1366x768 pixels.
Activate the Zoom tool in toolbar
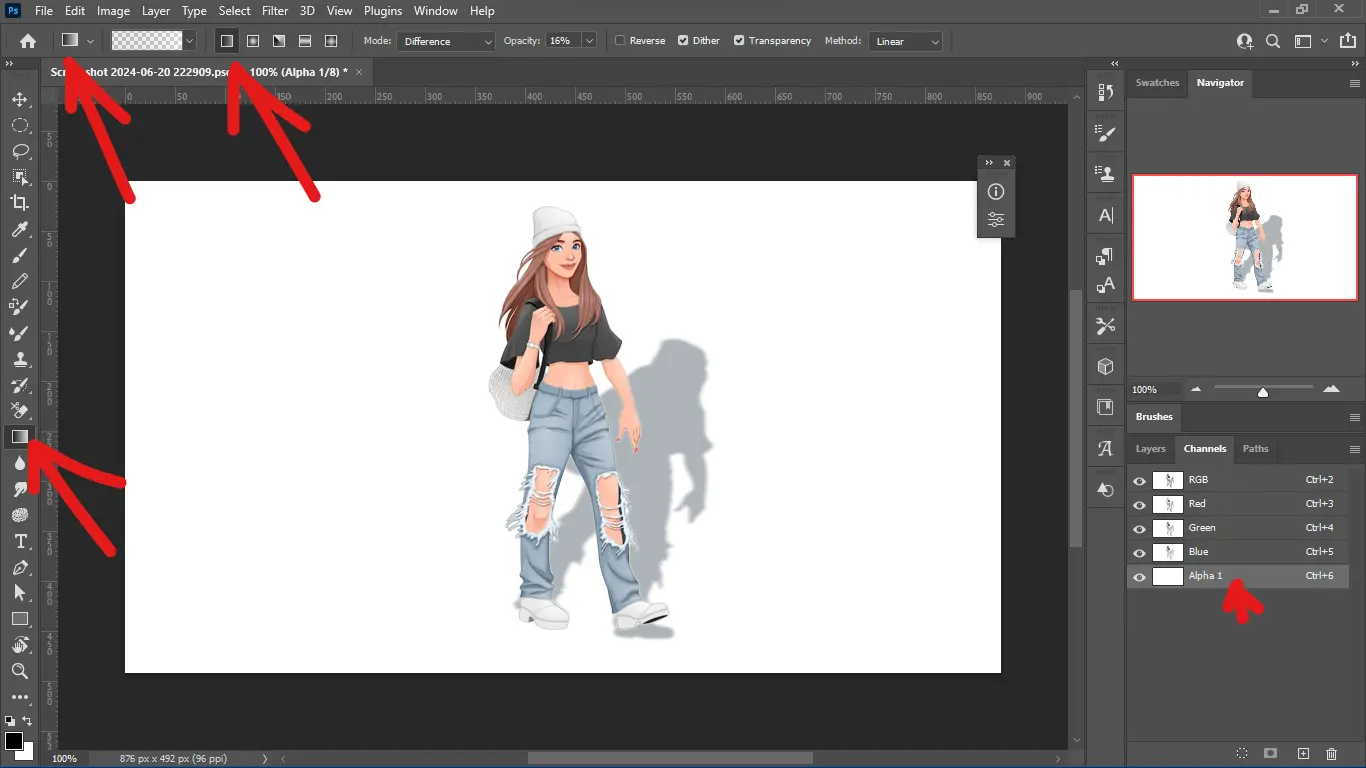20,671
